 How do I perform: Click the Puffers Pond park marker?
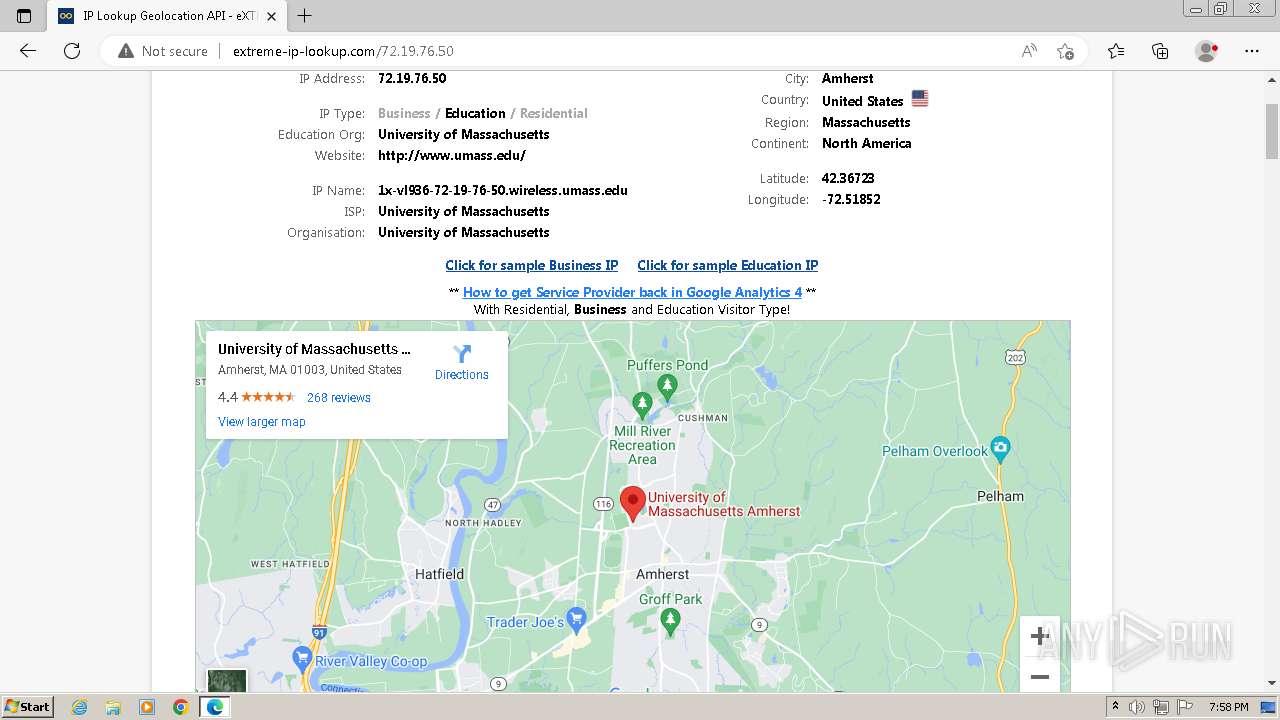click(x=667, y=386)
